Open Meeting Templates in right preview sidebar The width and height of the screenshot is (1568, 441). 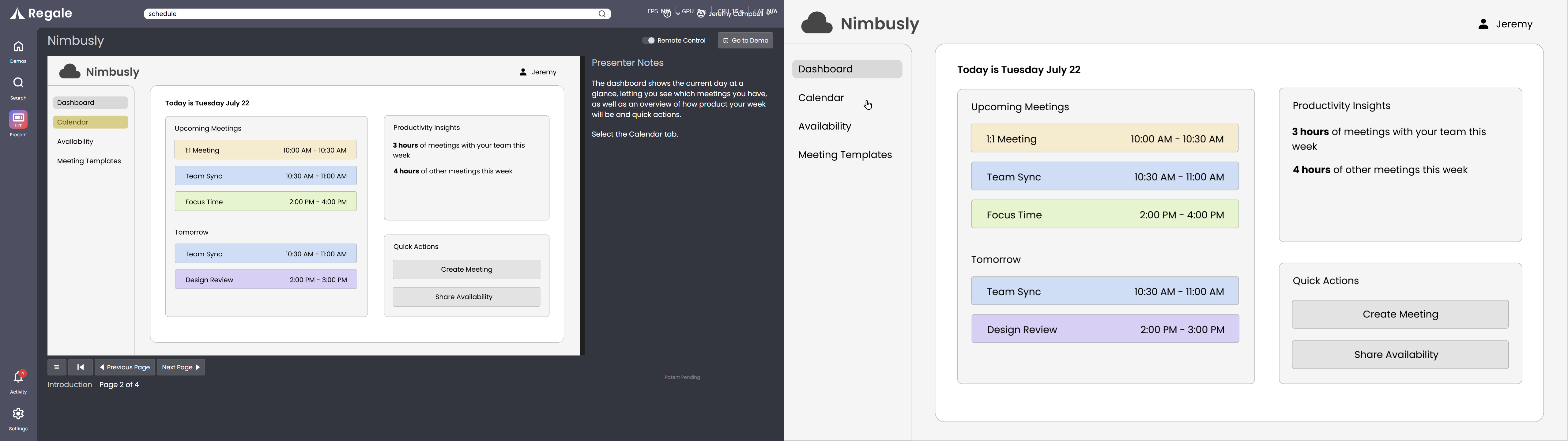(845, 155)
